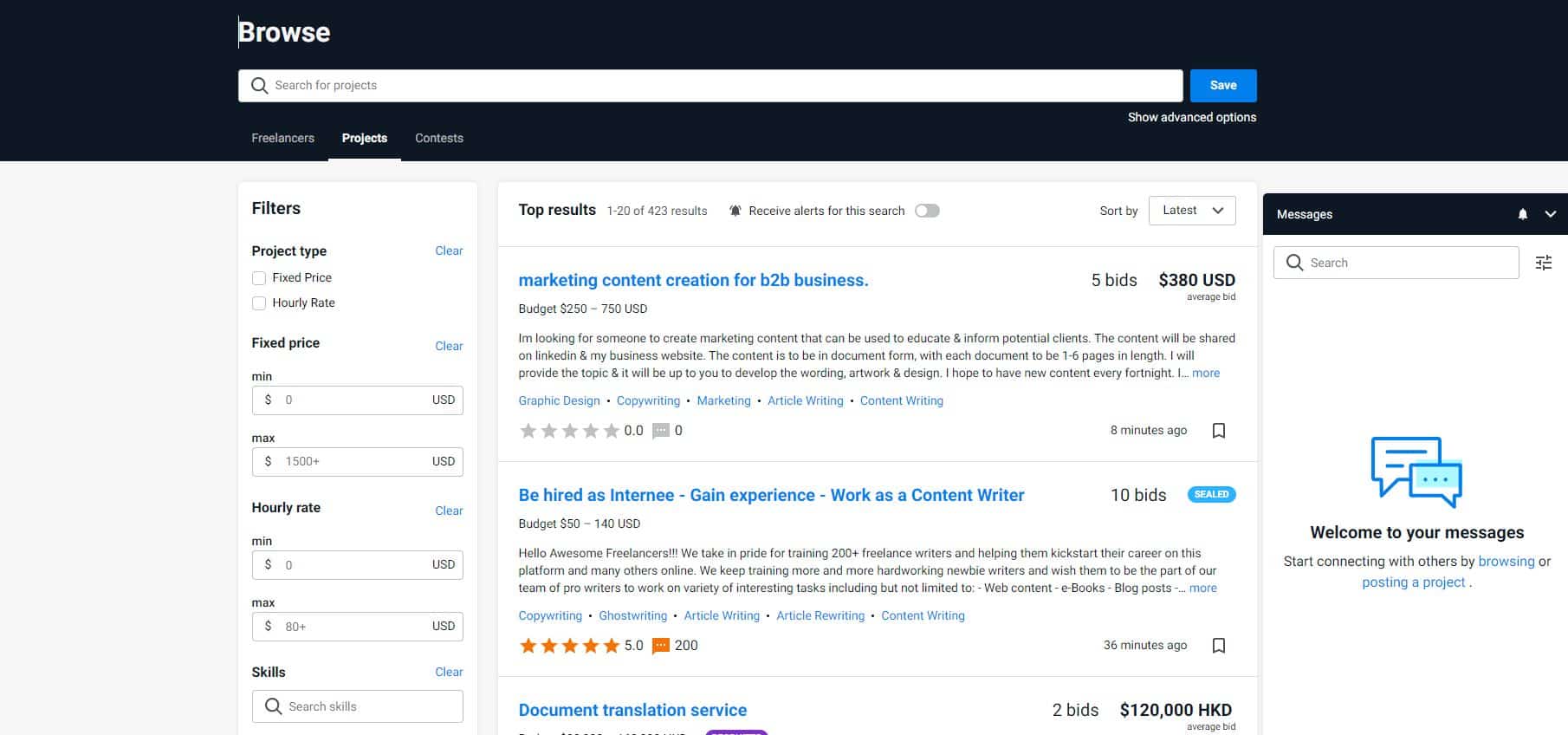The width and height of the screenshot is (1568, 735).
Task: Clear the Hourly rate filter
Action: pyautogui.click(x=449, y=511)
